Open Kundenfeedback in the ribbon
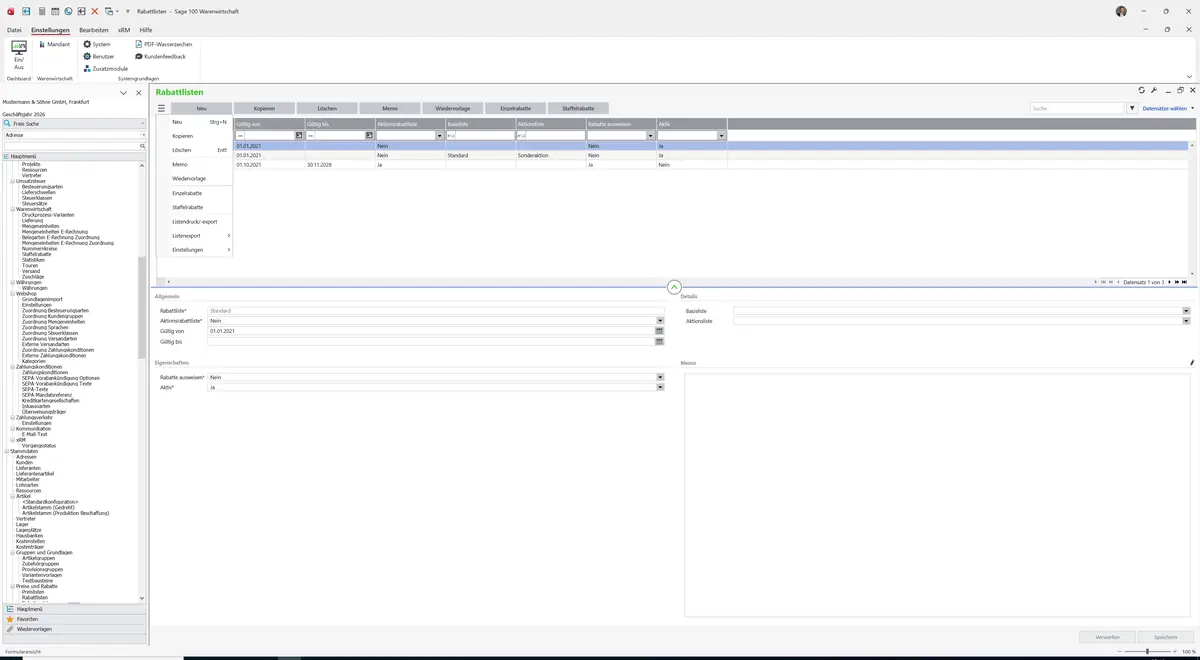 point(160,56)
